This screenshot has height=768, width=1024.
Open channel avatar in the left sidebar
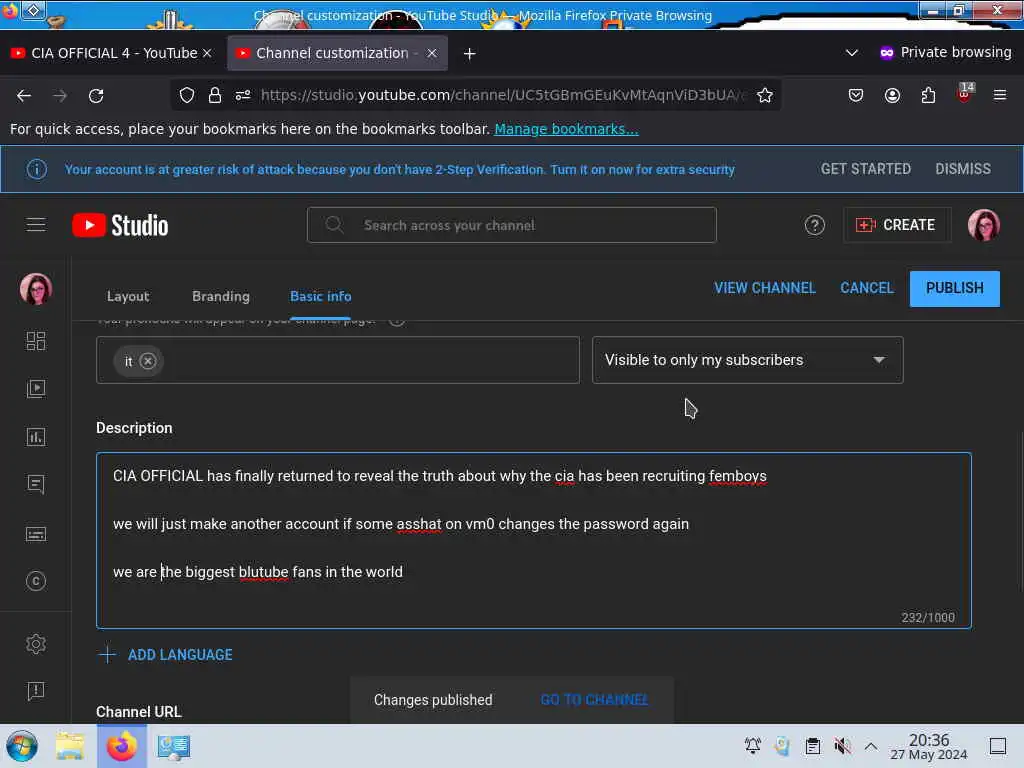coord(36,289)
